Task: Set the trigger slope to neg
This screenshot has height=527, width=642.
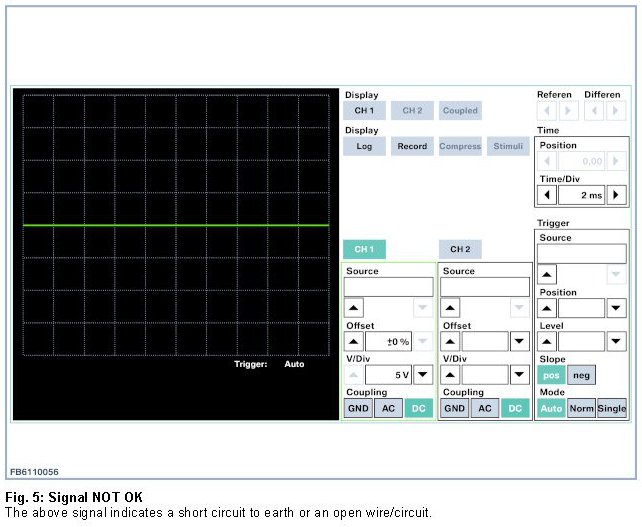Action: pyautogui.click(x=581, y=375)
